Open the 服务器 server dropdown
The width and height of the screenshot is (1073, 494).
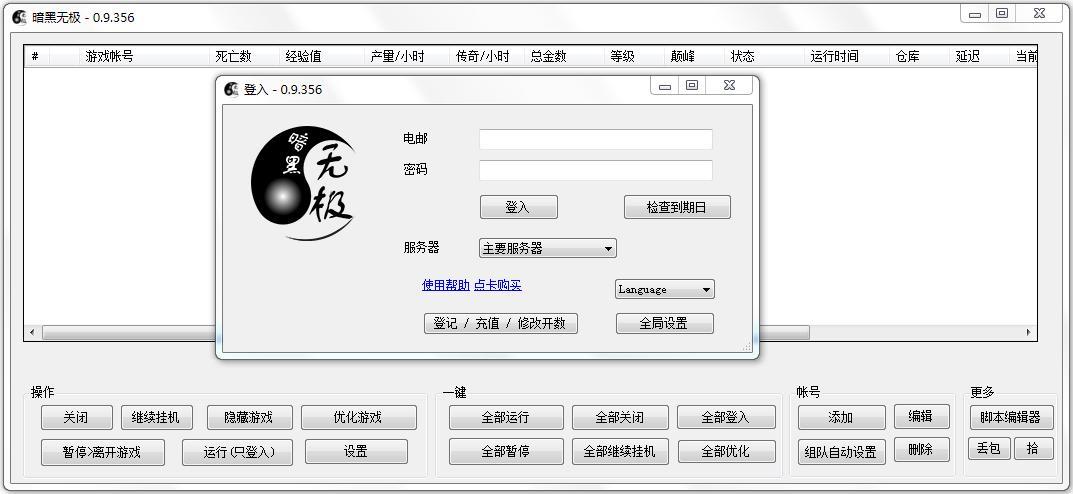click(547, 248)
